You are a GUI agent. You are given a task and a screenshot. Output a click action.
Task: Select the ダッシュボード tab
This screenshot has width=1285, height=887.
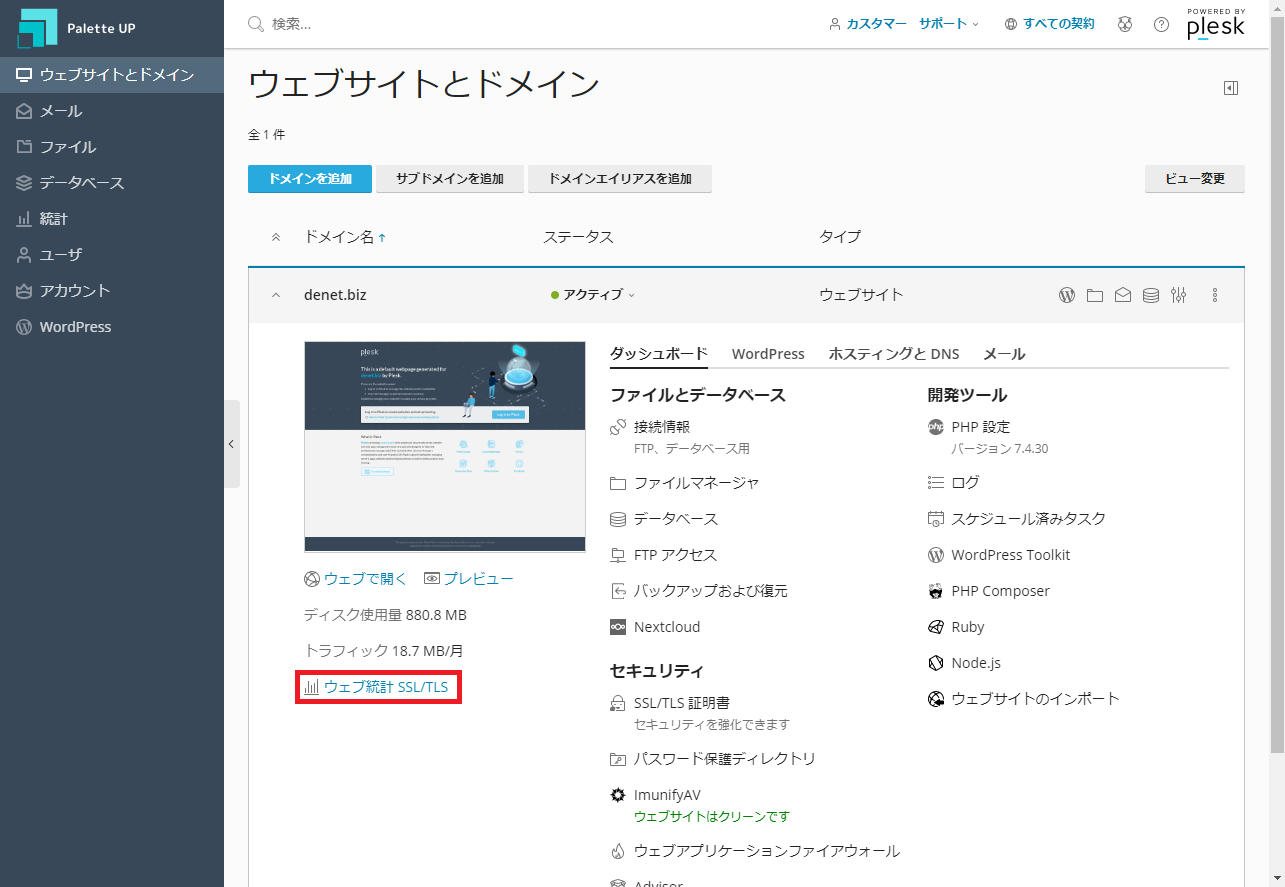(659, 354)
